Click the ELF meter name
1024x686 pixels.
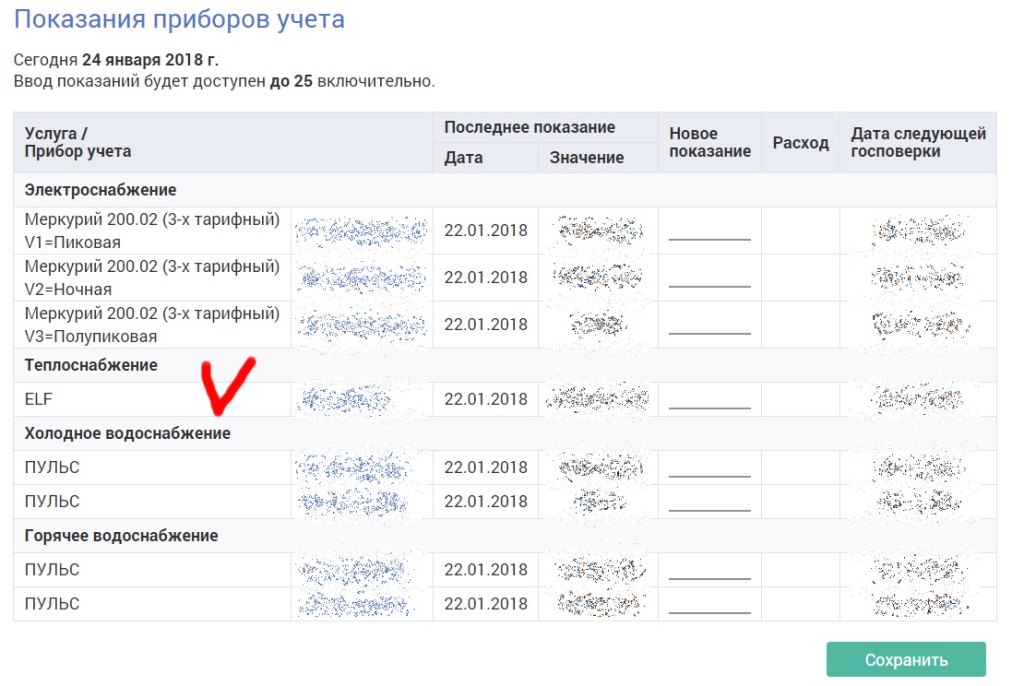coord(38,399)
